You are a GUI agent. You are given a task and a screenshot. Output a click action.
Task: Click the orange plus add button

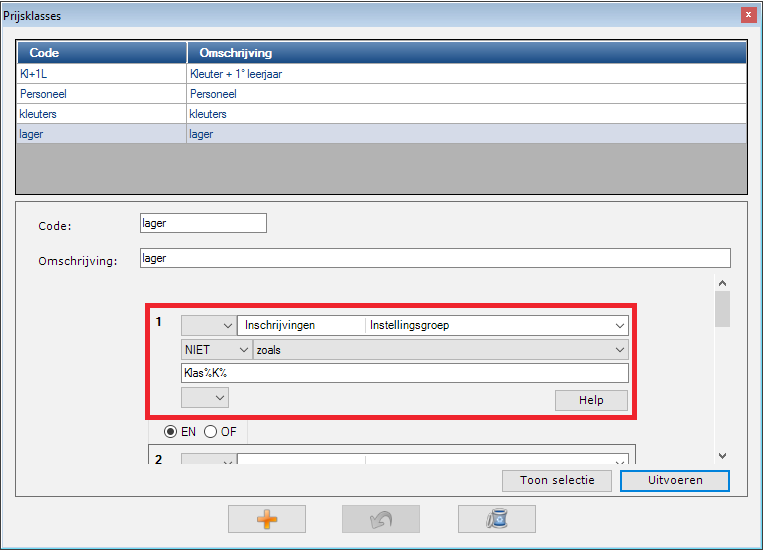266,519
